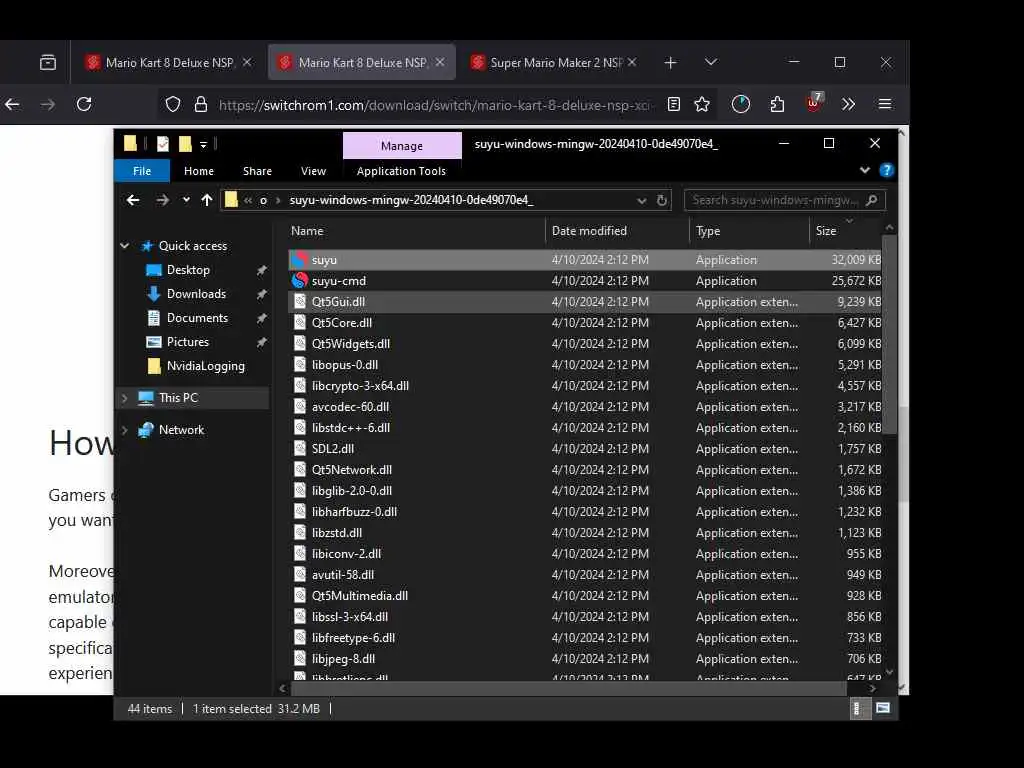Open the Application Tools tab

401,171
